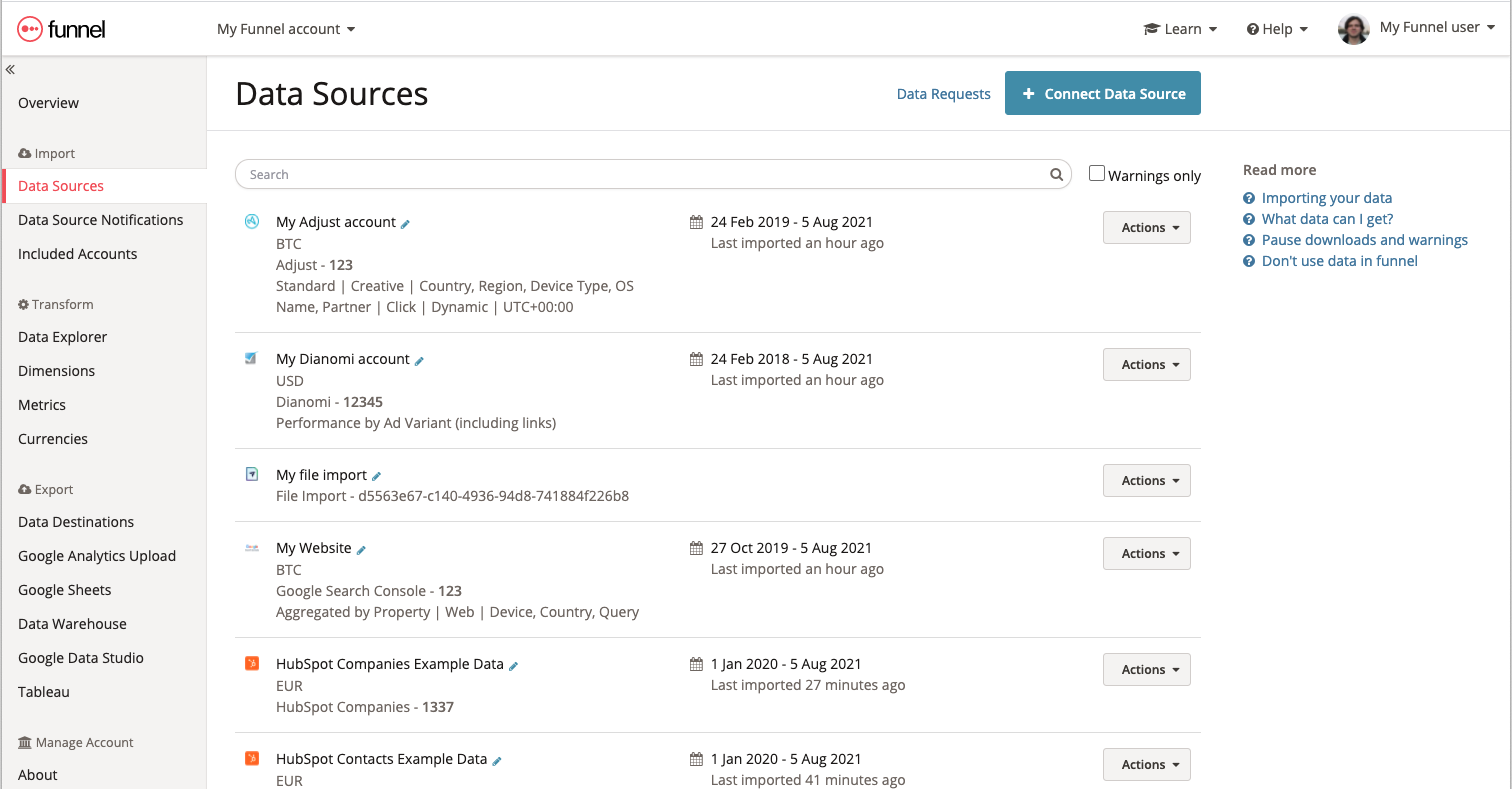Open Importing your data article
The width and height of the screenshot is (1512, 789).
1327,198
